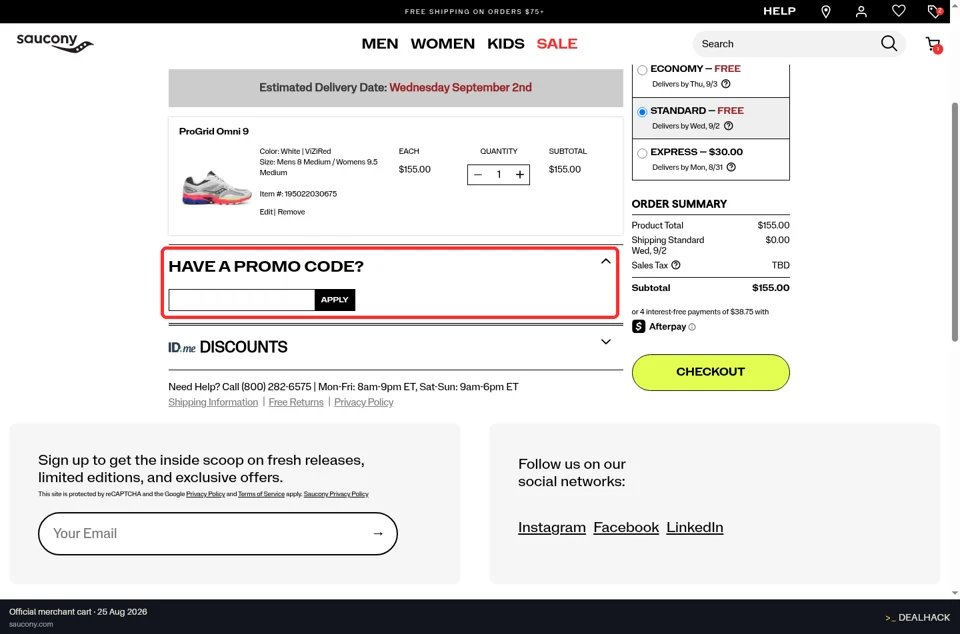The width and height of the screenshot is (960, 634).
Task: Click the quantity value field
Action: (499, 174)
